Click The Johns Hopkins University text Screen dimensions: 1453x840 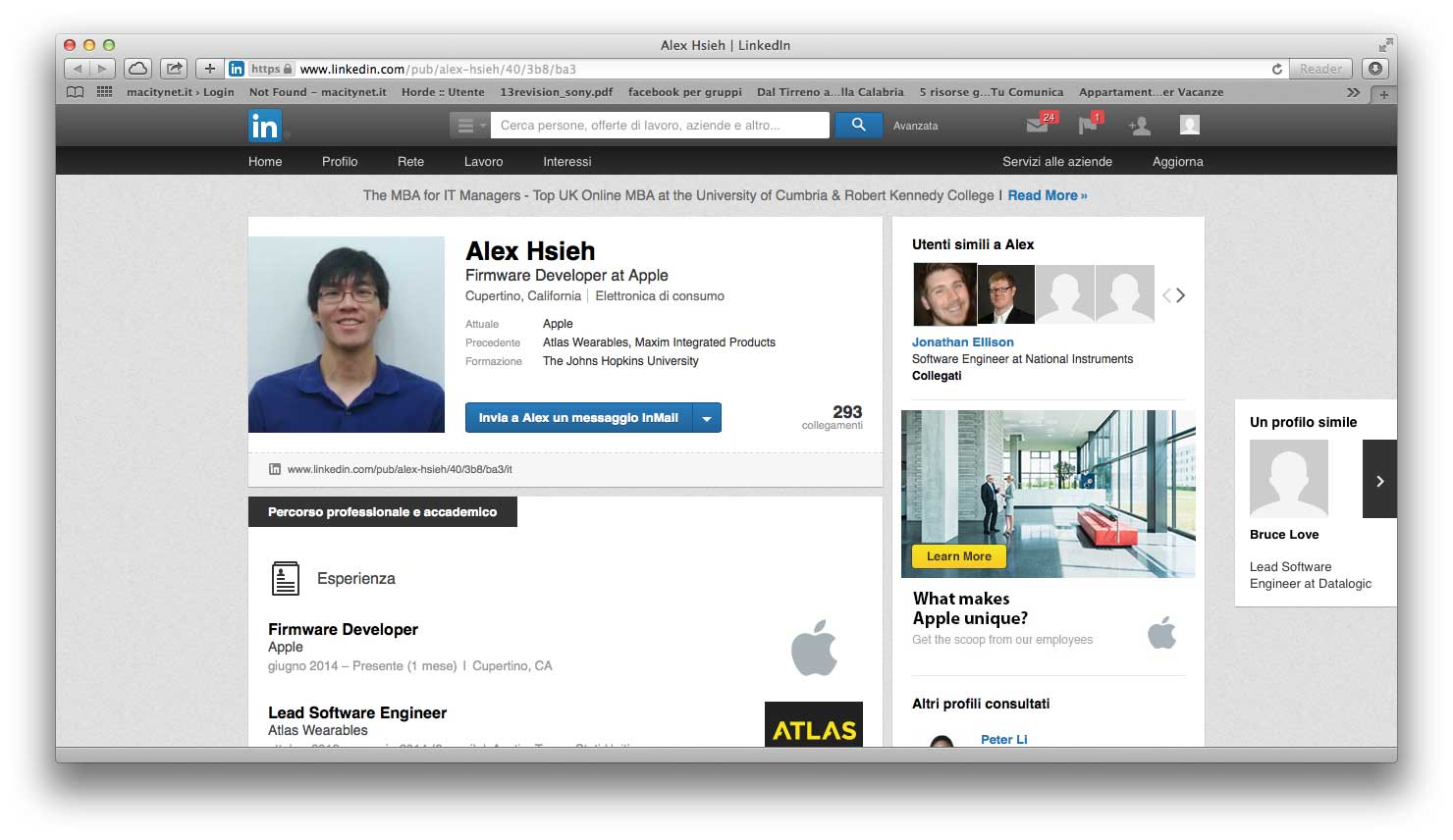620,361
